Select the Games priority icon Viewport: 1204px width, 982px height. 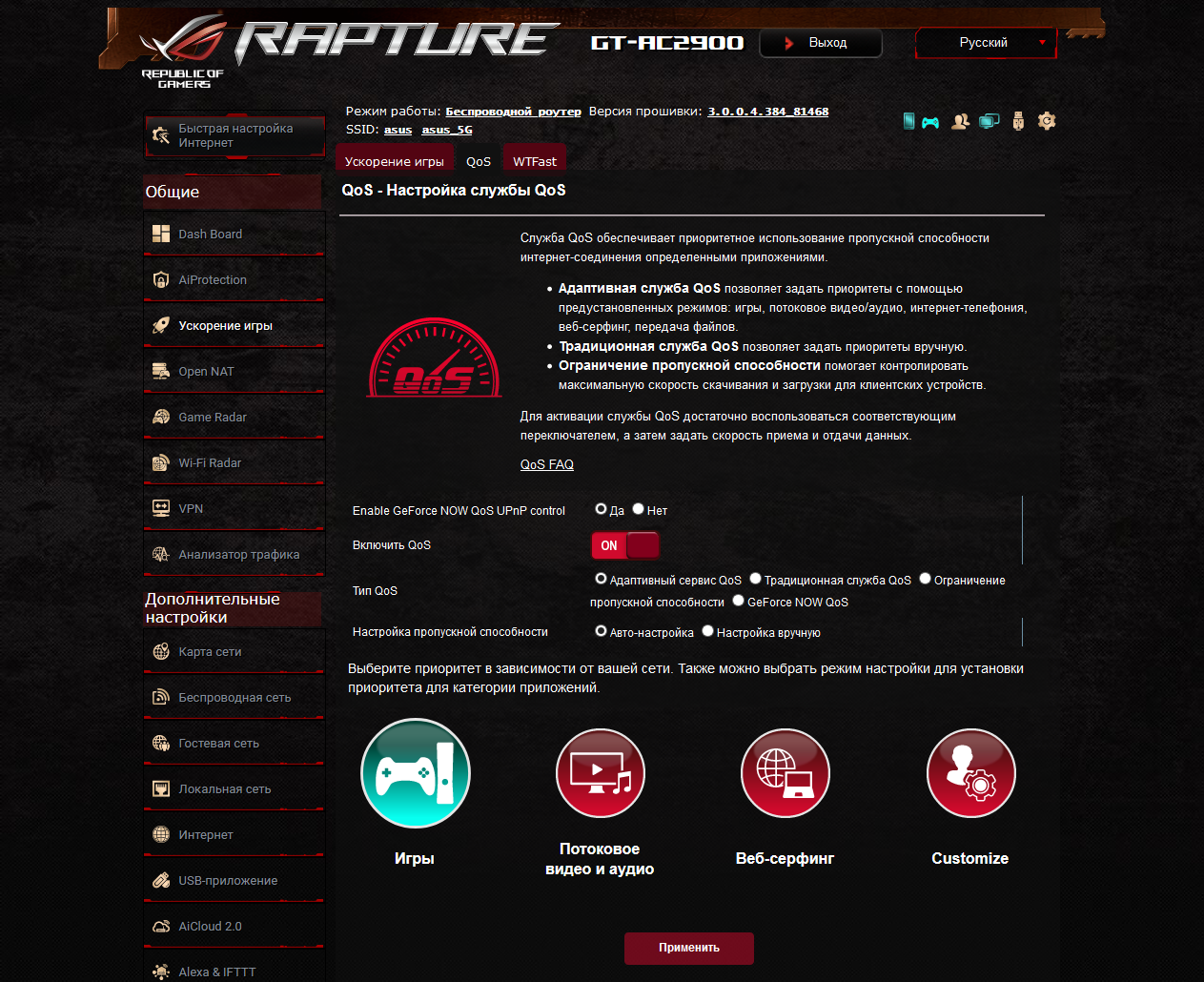[415, 773]
